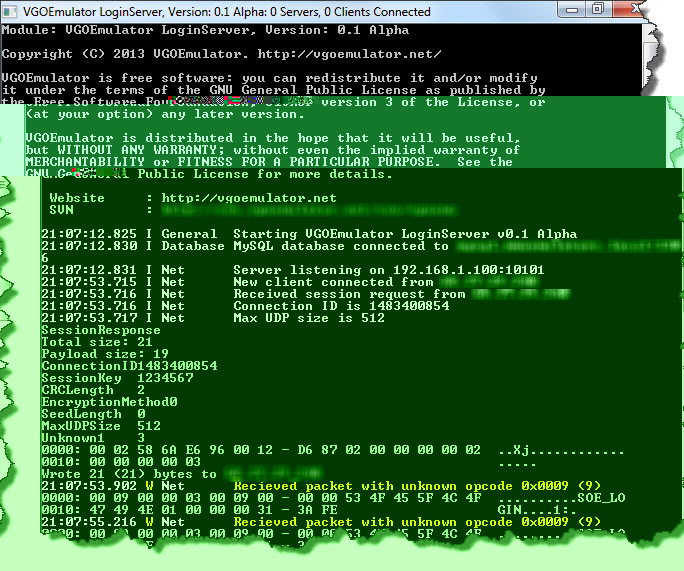The height and width of the screenshot is (571, 684).
Task: Click the 'Received session request from' log line
Action: [x=348, y=294]
